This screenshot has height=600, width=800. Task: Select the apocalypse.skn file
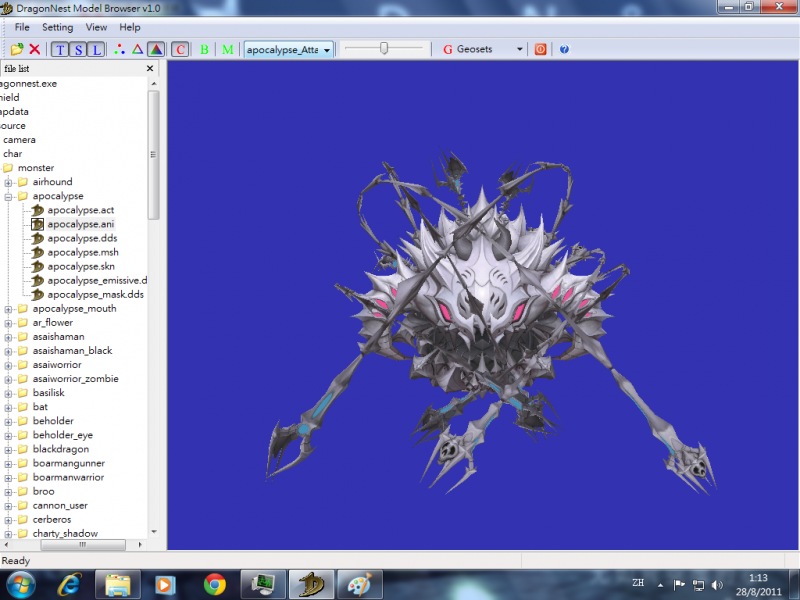[x=81, y=266]
